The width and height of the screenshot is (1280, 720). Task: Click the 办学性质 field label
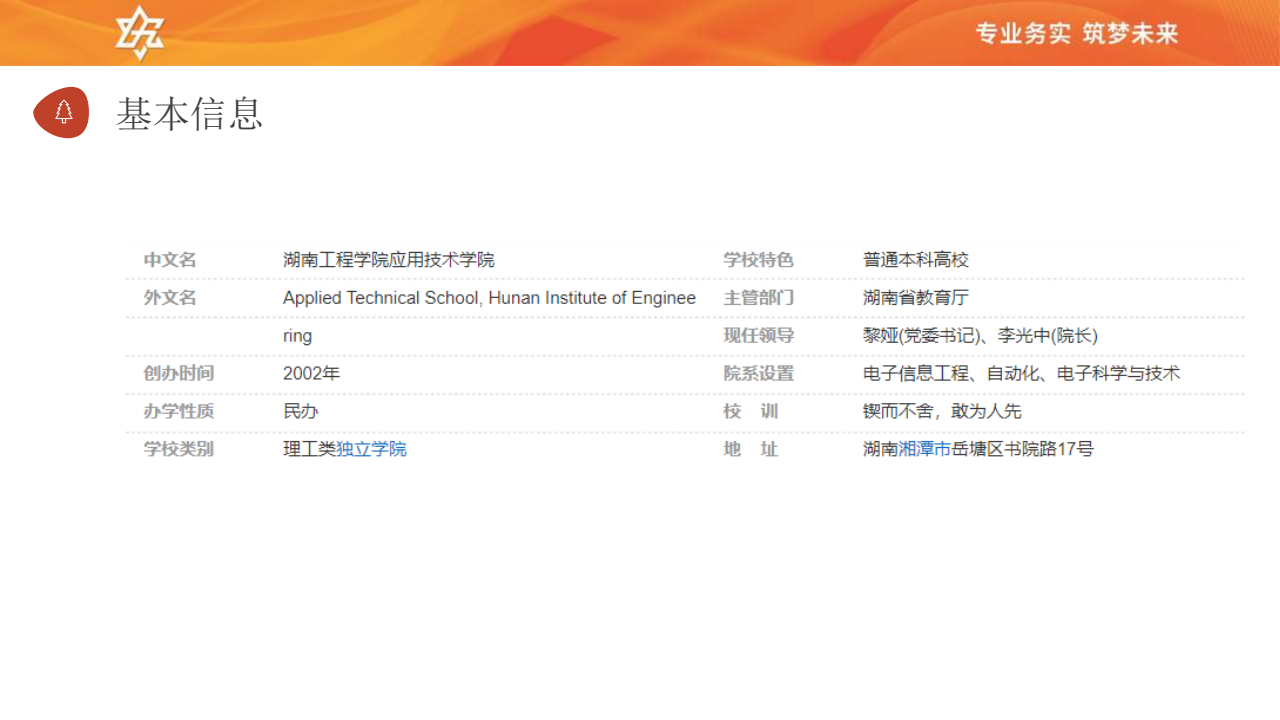[179, 411]
